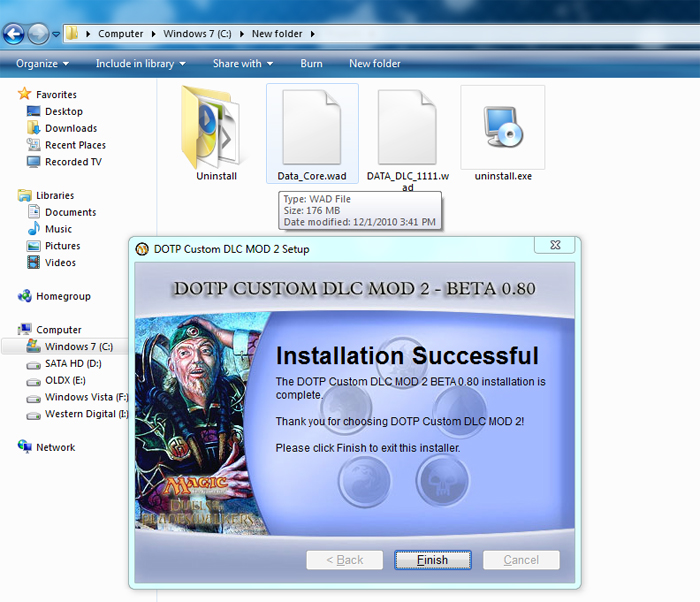The height and width of the screenshot is (602, 700).
Task: Select the DATA_DLC_1111.wad file icon
Action: click(407, 128)
